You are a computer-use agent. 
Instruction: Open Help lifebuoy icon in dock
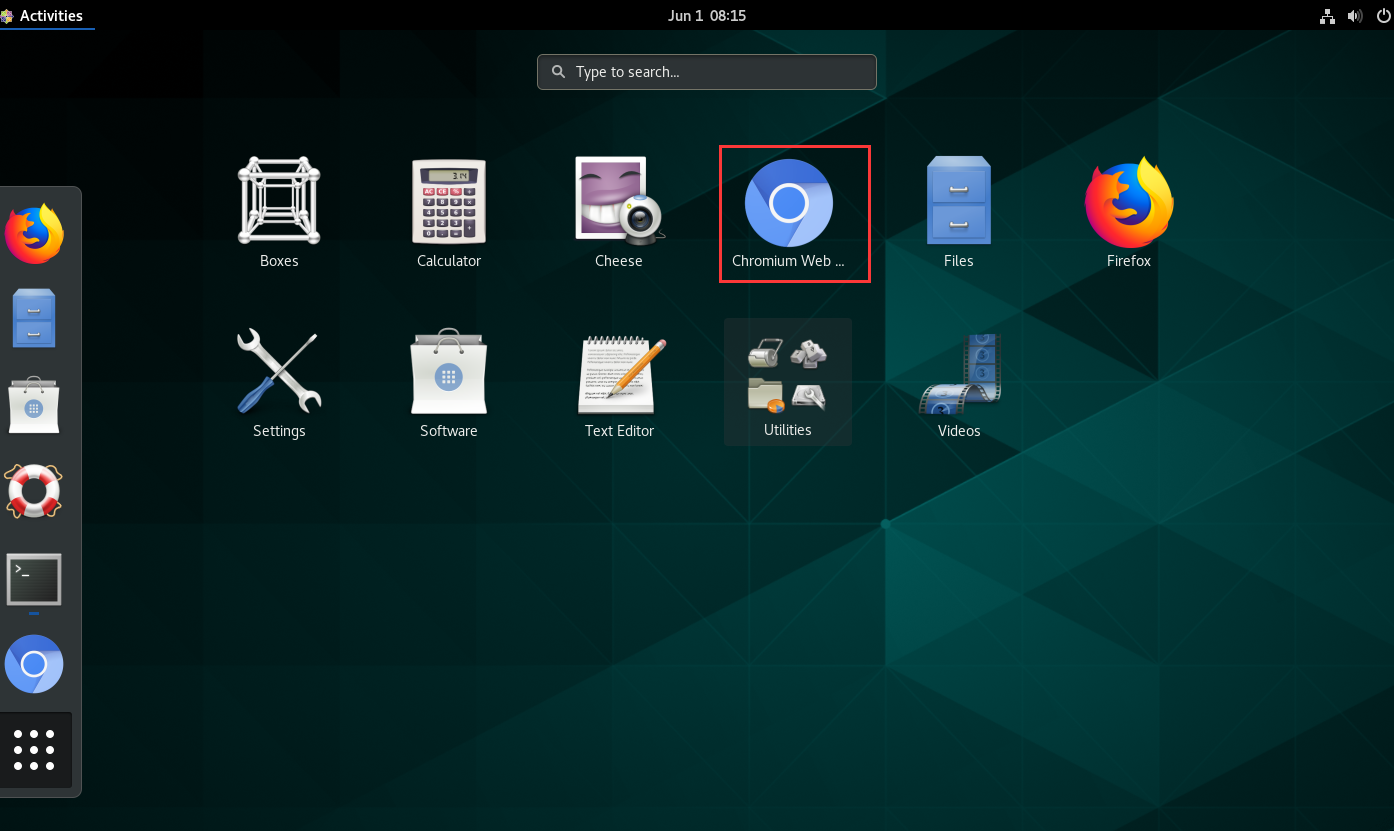pyautogui.click(x=34, y=490)
